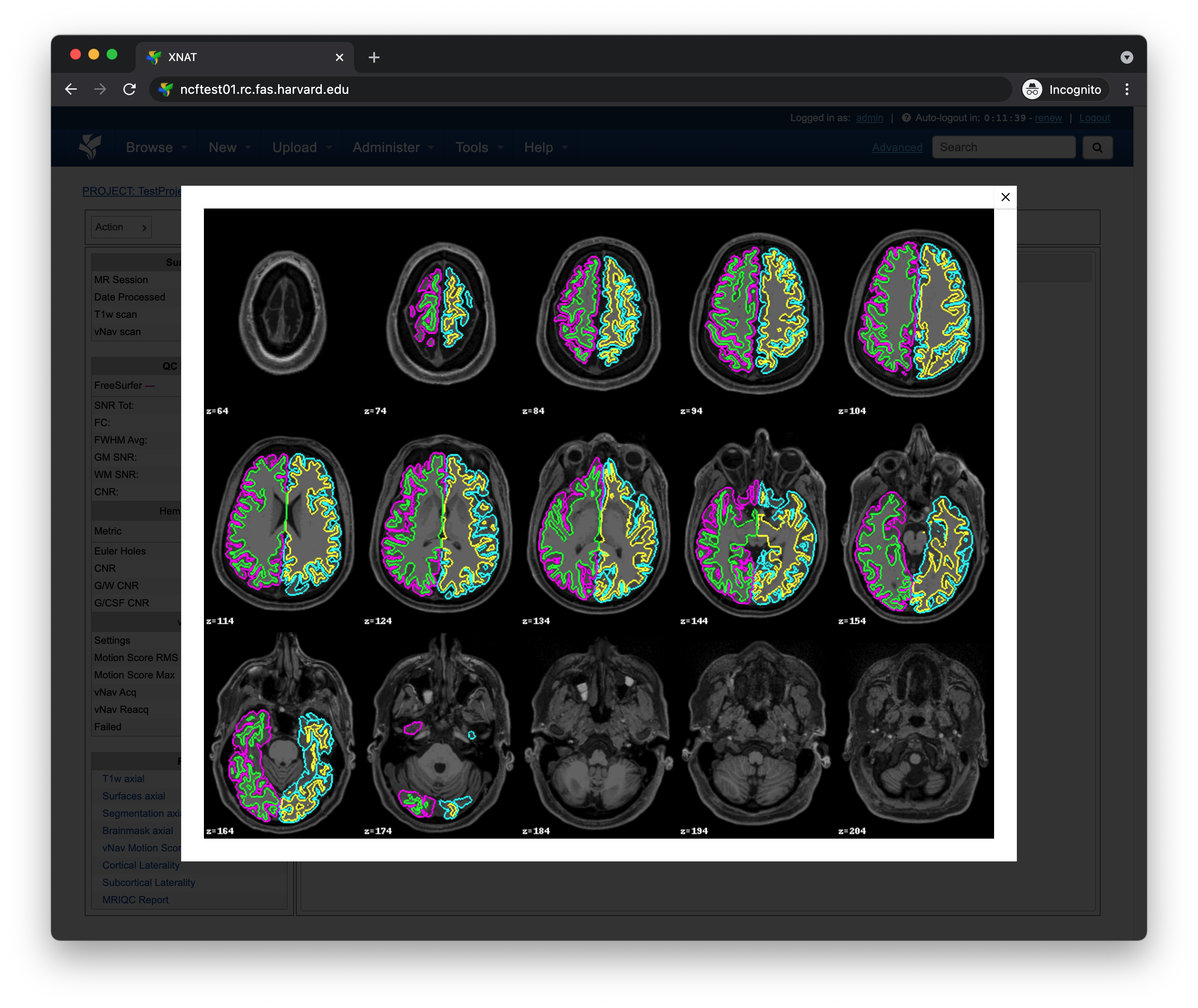Viewport: 1198px width, 1008px height.
Task: Open the Subcortical Laterality link
Action: point(148,882)
